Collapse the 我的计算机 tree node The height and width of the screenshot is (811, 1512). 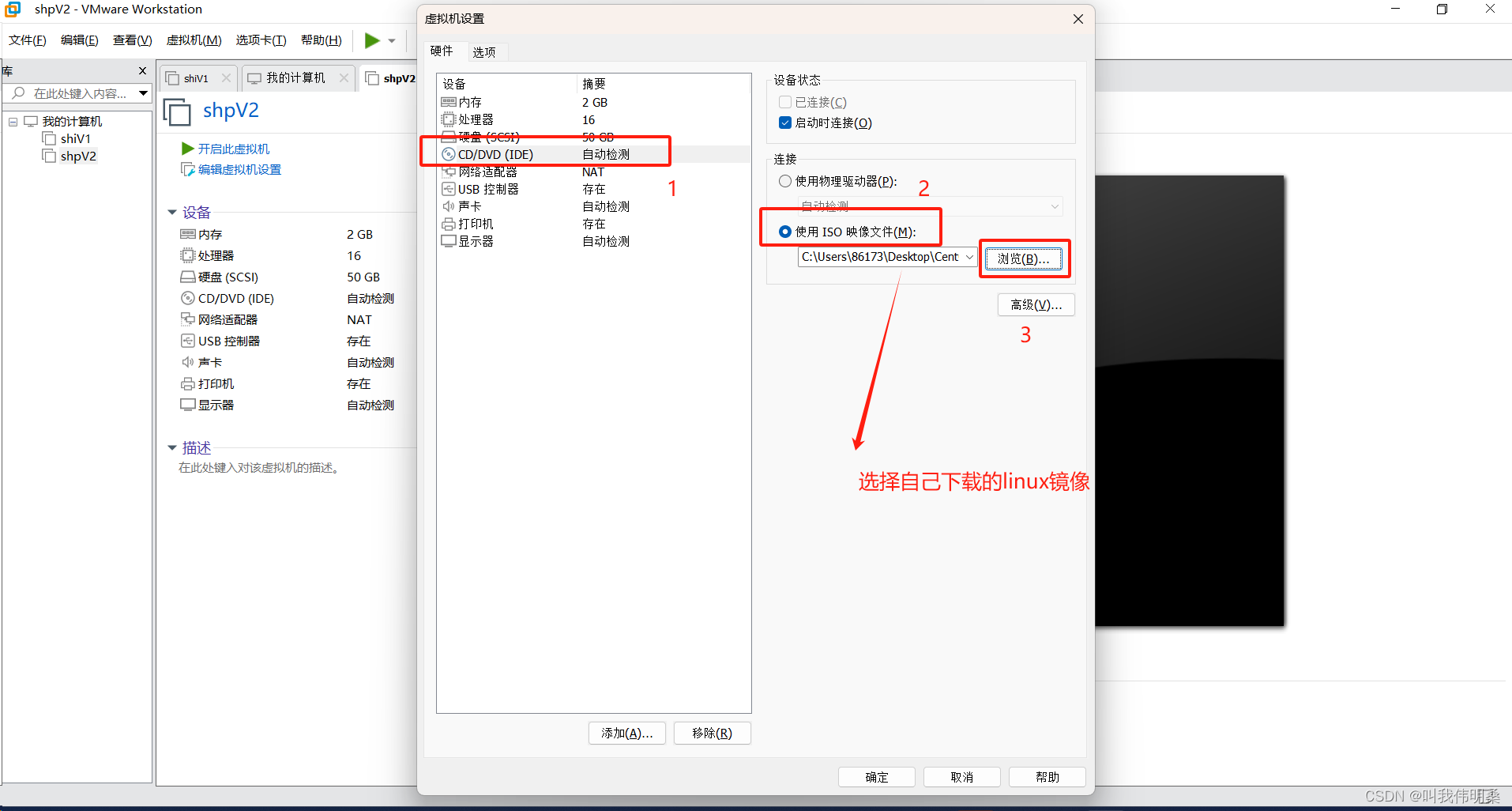coord(13,122)
